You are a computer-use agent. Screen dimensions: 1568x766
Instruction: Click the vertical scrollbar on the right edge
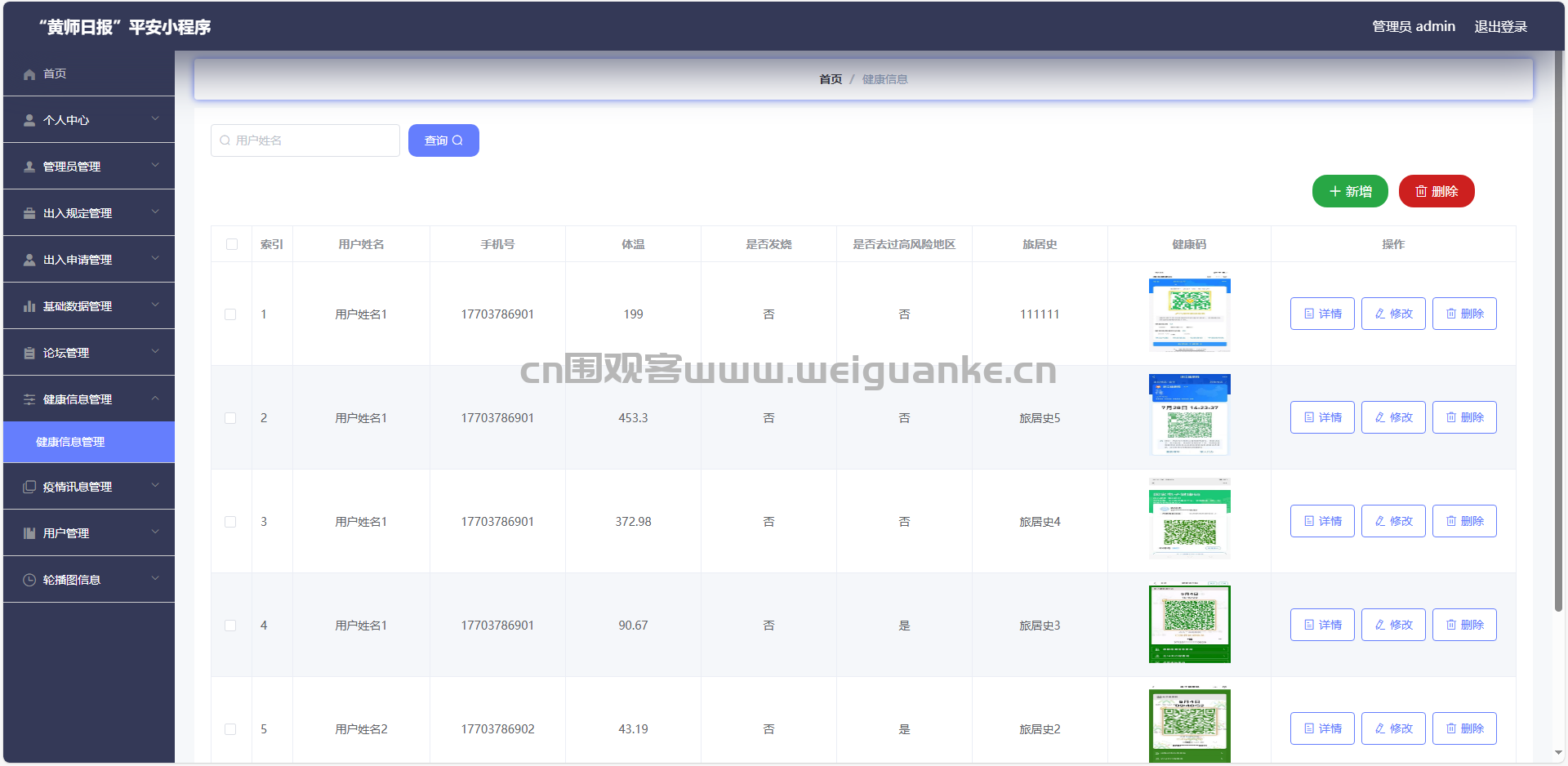pyautogui.click(x=1558, y=327)
